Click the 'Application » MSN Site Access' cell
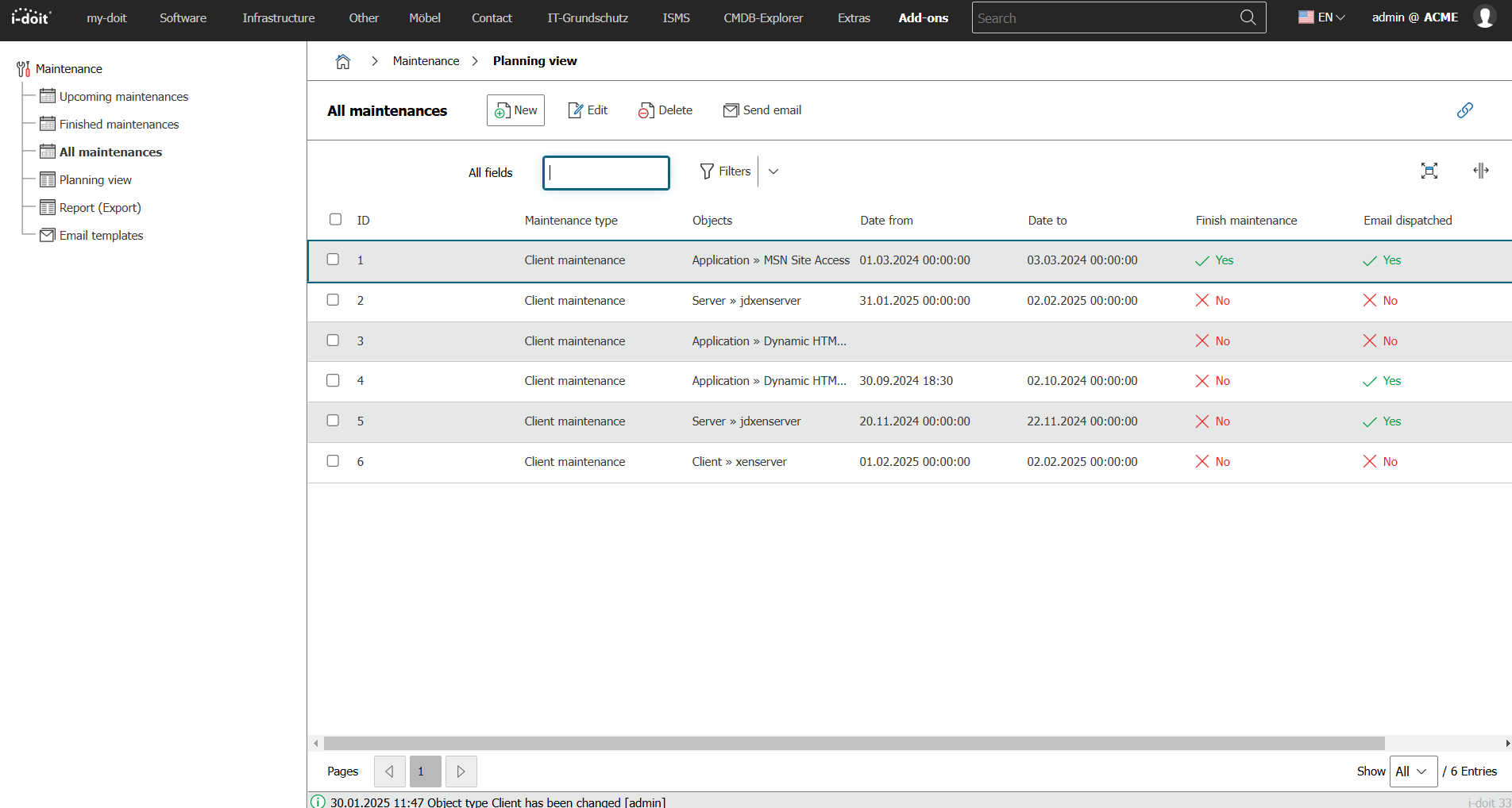 (x=770, y=260)
